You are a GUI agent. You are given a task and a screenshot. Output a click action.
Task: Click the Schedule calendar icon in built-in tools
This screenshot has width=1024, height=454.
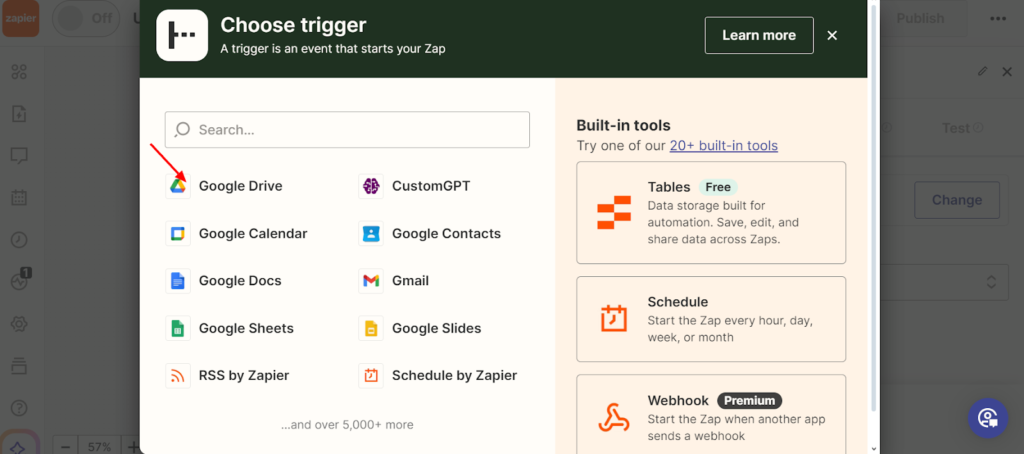coord(614,318)
